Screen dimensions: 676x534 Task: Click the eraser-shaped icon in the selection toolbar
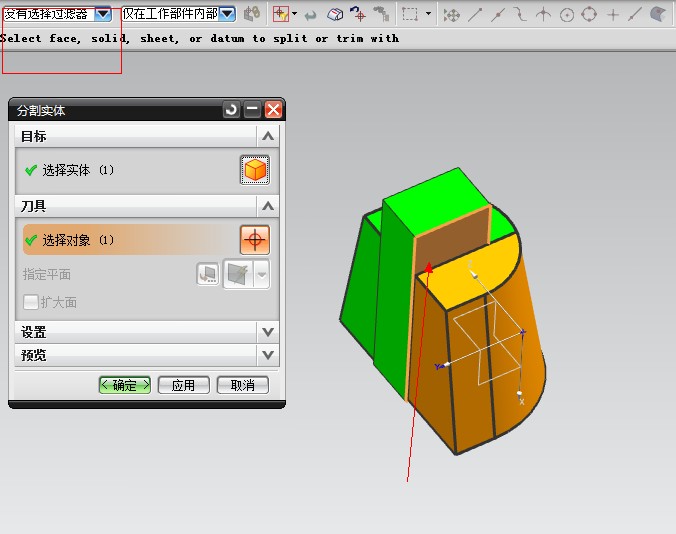pyautogui.click(x=335, y=15)
